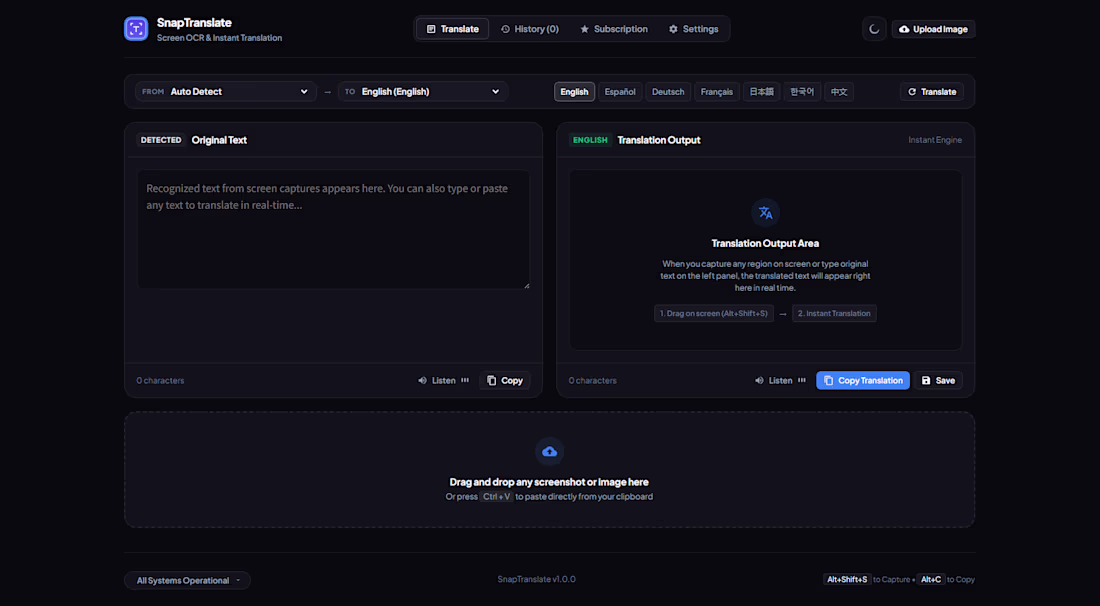Open the Subscription tab

point(614,29)
